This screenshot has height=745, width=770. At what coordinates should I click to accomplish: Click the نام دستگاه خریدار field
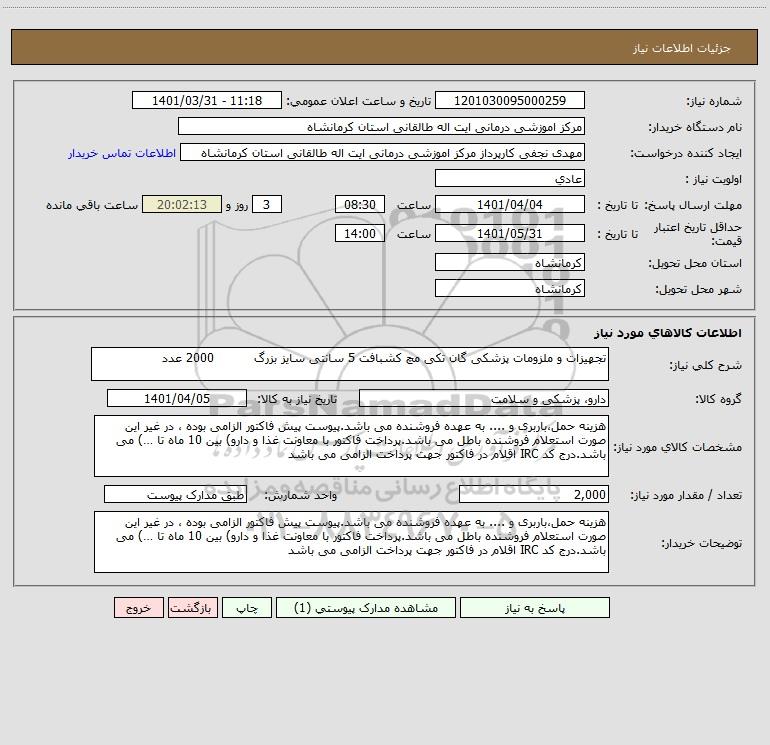381,126
